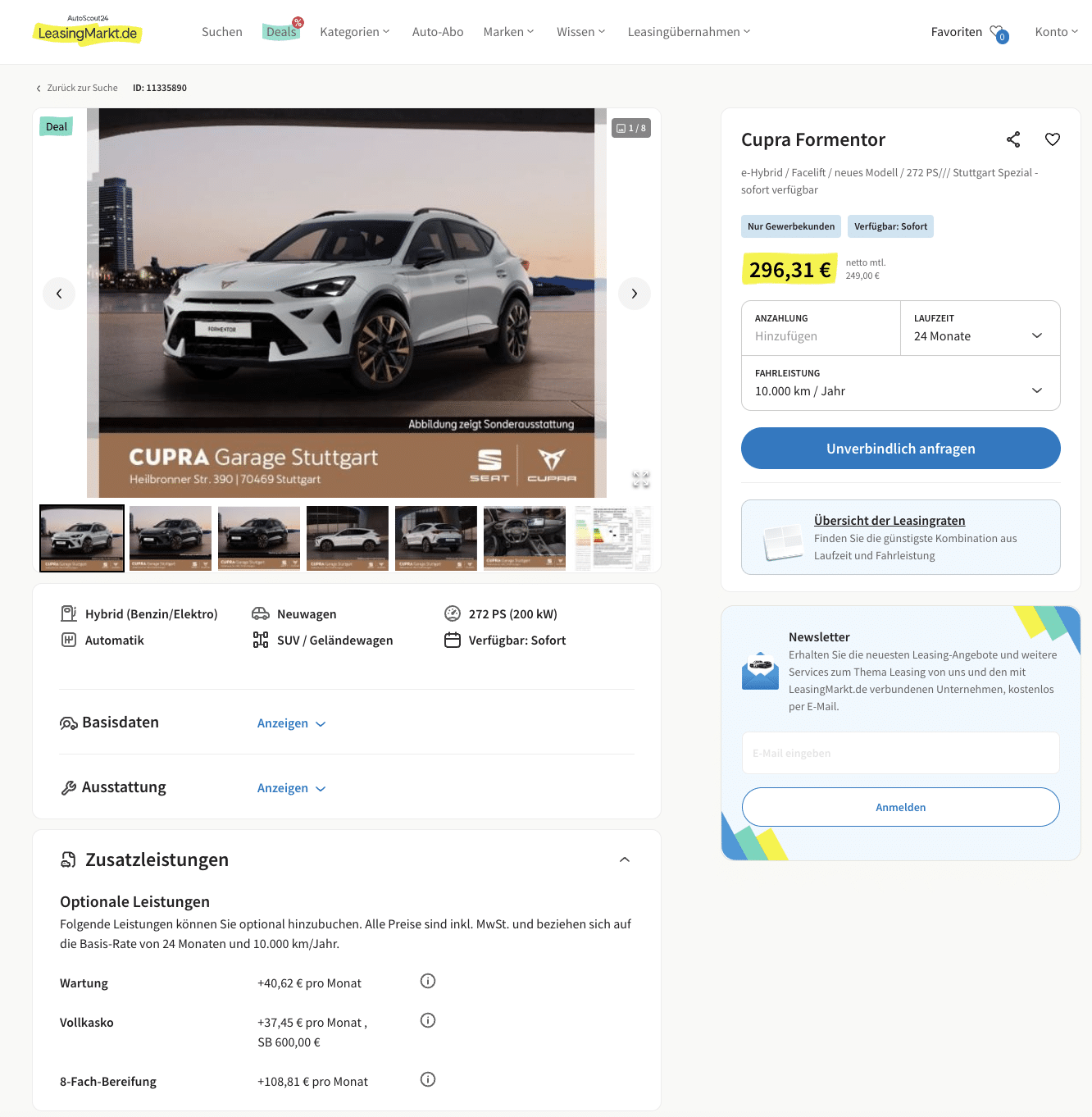Click speedometer icon next to 272 PS

(x=453, y=613)
